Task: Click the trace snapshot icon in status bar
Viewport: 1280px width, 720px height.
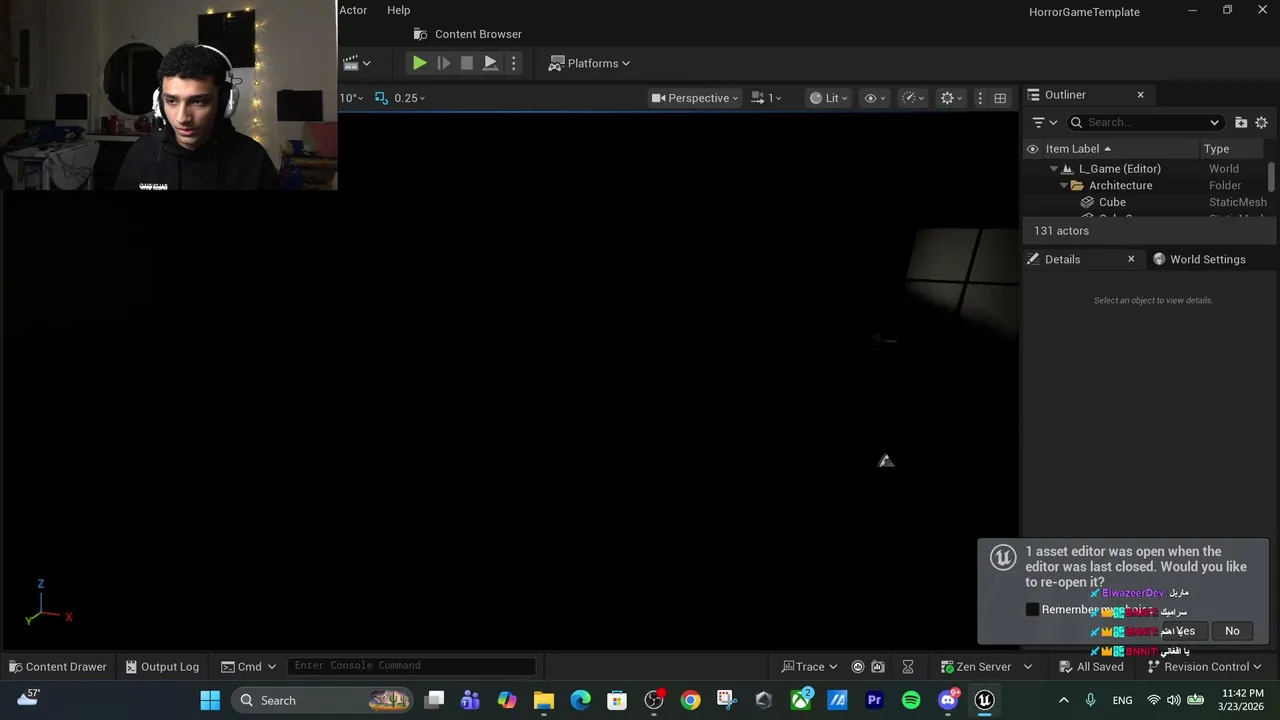Action: [x=878, y=667]
